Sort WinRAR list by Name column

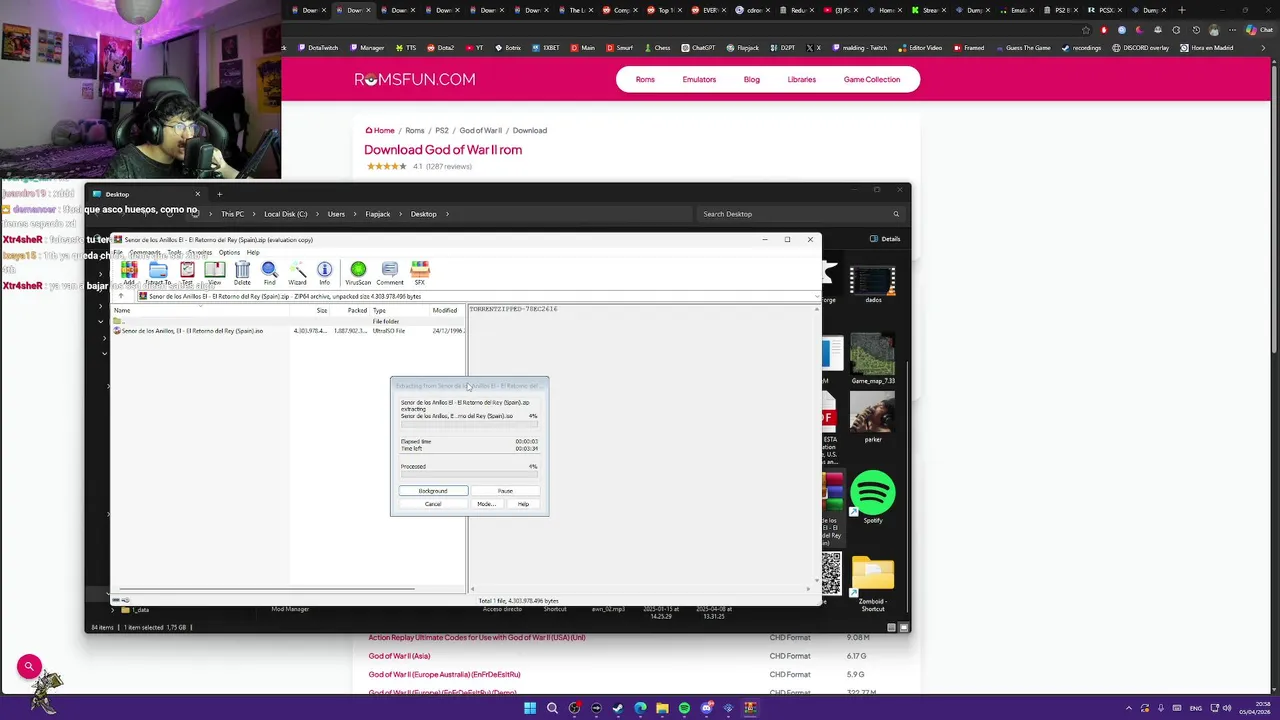[200, 310]
